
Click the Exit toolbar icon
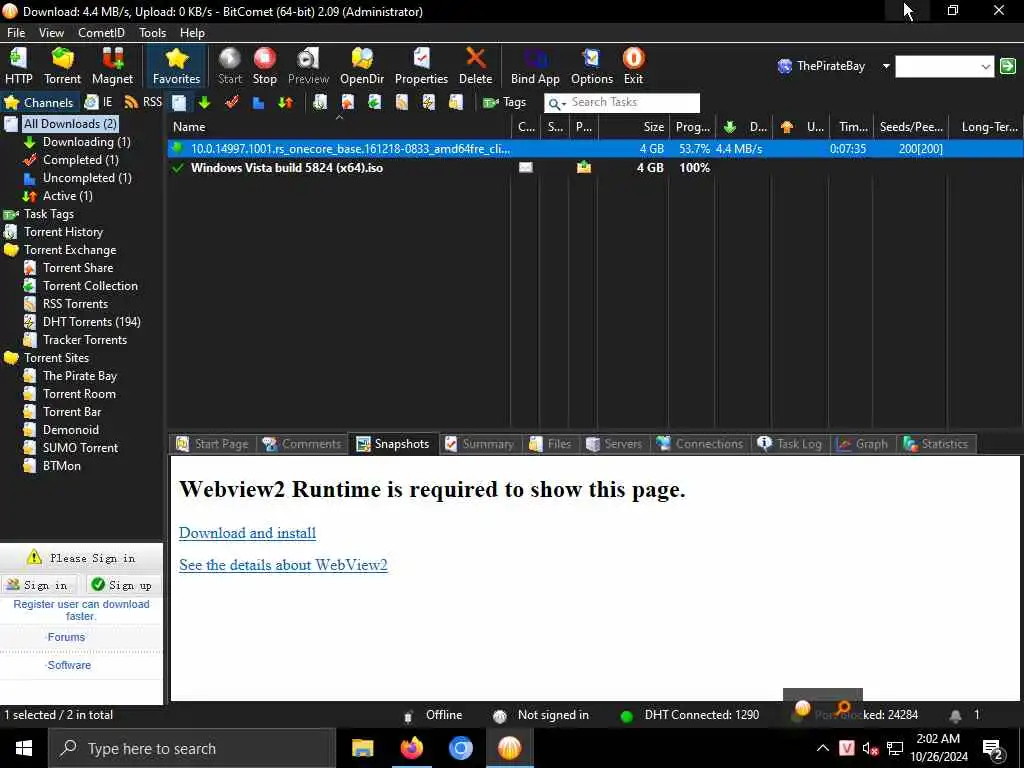pyautogui.click(x=633, y=66)
